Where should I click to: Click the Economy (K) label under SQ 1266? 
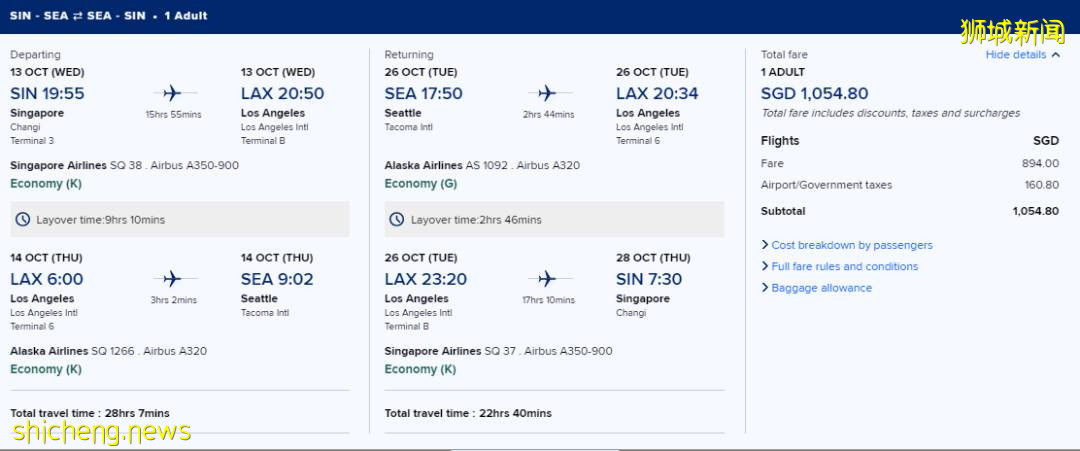pos(46,370)
